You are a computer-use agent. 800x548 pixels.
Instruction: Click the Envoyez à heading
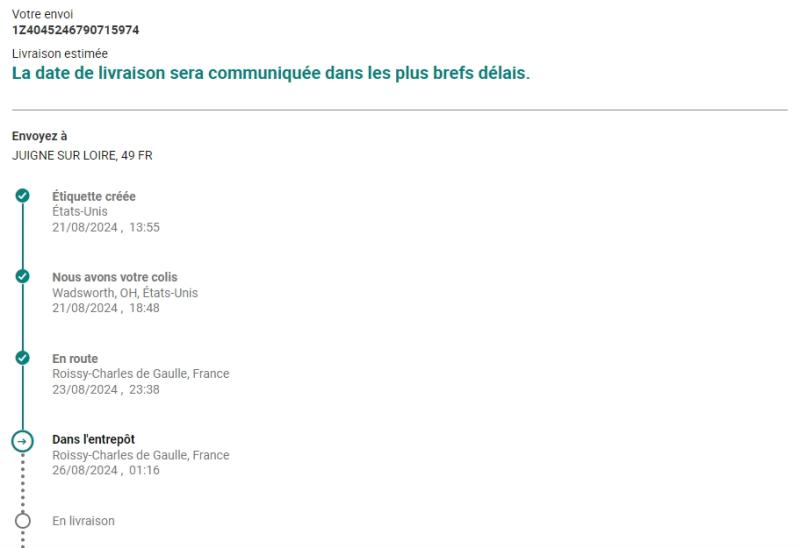(x=39, y=136)
